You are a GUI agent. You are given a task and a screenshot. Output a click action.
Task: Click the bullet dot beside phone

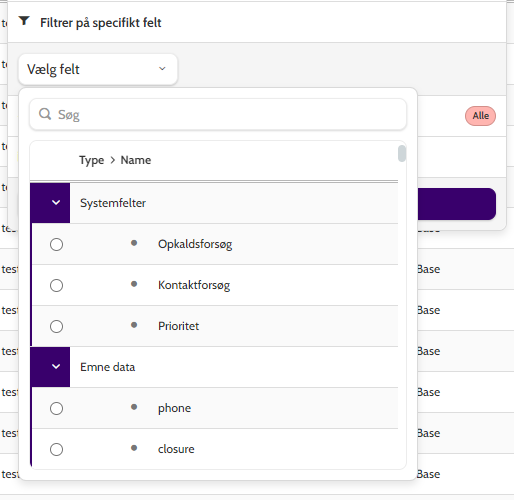(x=134, y=407)
